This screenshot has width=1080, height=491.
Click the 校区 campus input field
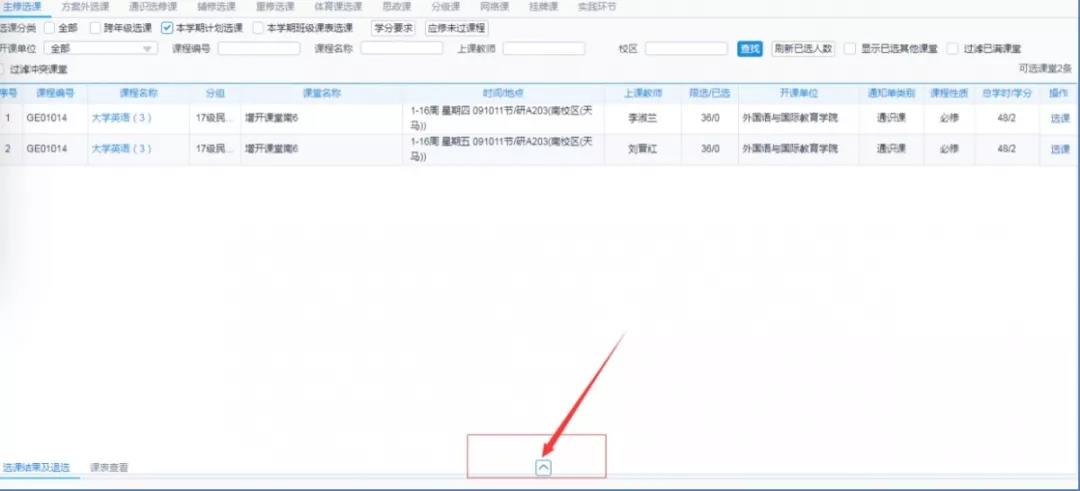(685, 48)
